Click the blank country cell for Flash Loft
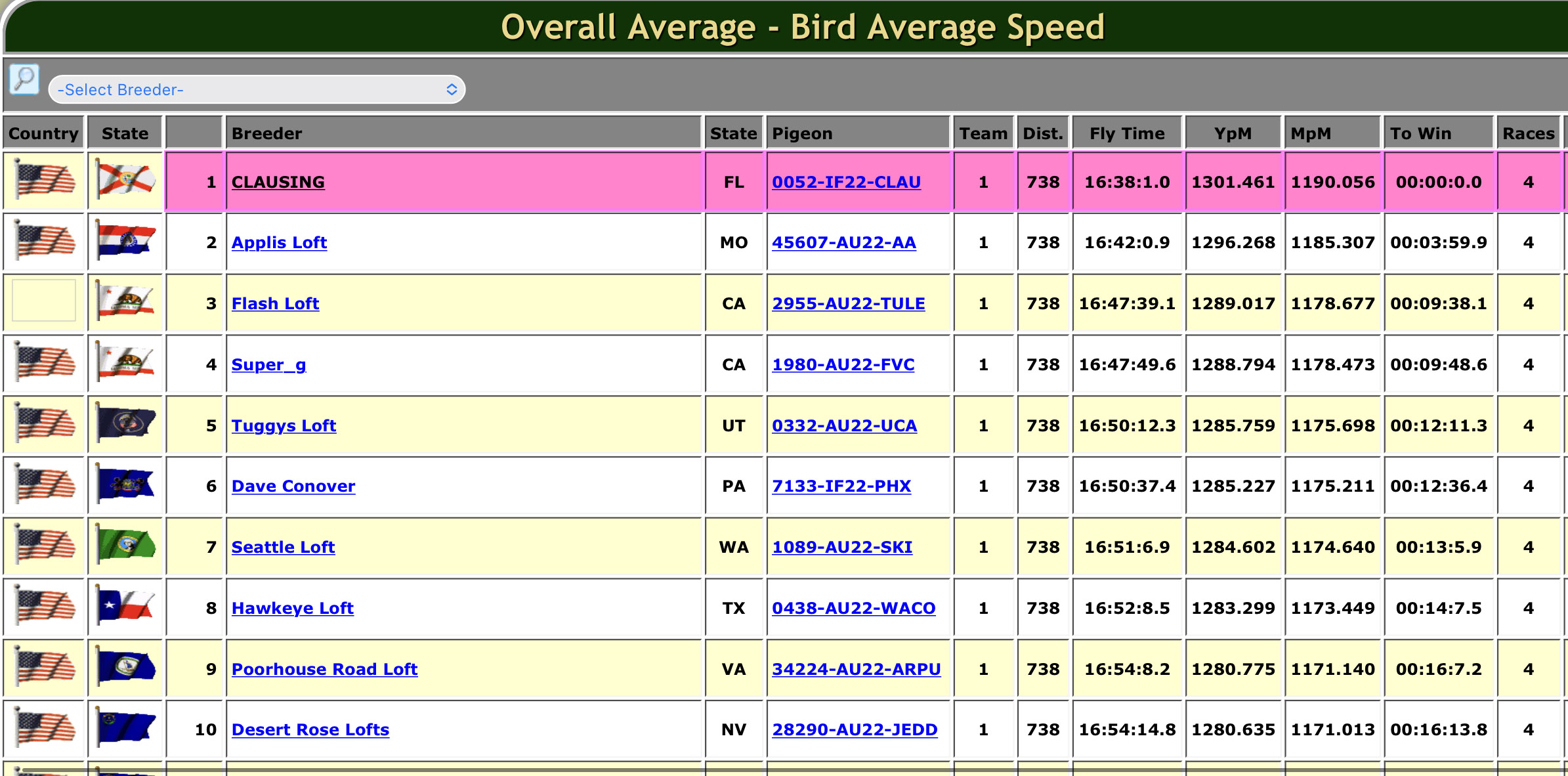This screenshot has width=1568, height=776. 44,301
